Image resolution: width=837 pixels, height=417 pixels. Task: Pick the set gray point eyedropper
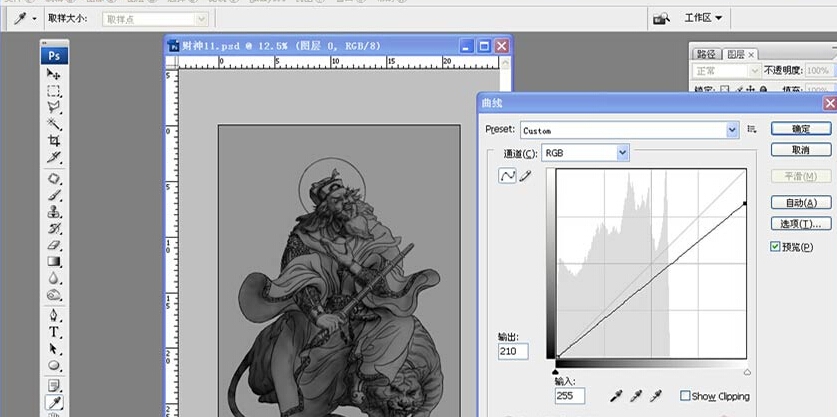[x=636, y=396]
